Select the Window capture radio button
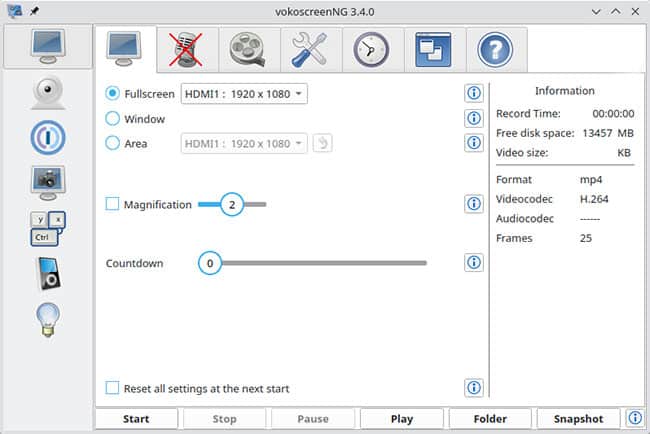Screen dimensions: 650x434 click(x=113, y=119)
